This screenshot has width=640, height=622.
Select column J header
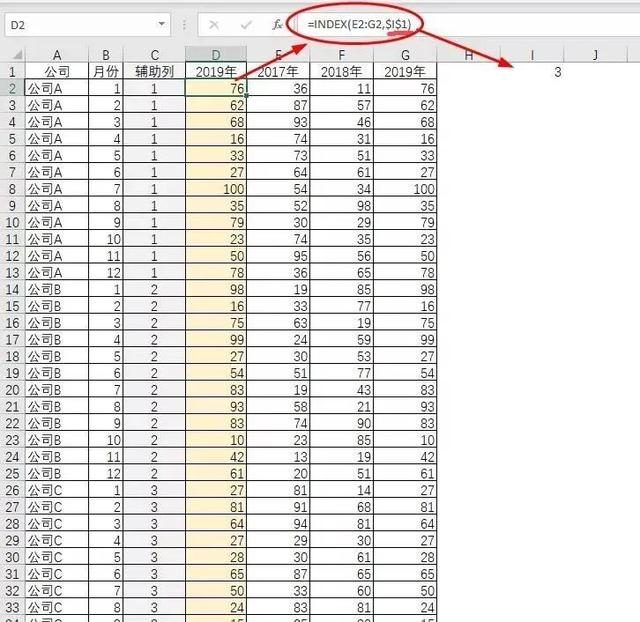[595, 55]
